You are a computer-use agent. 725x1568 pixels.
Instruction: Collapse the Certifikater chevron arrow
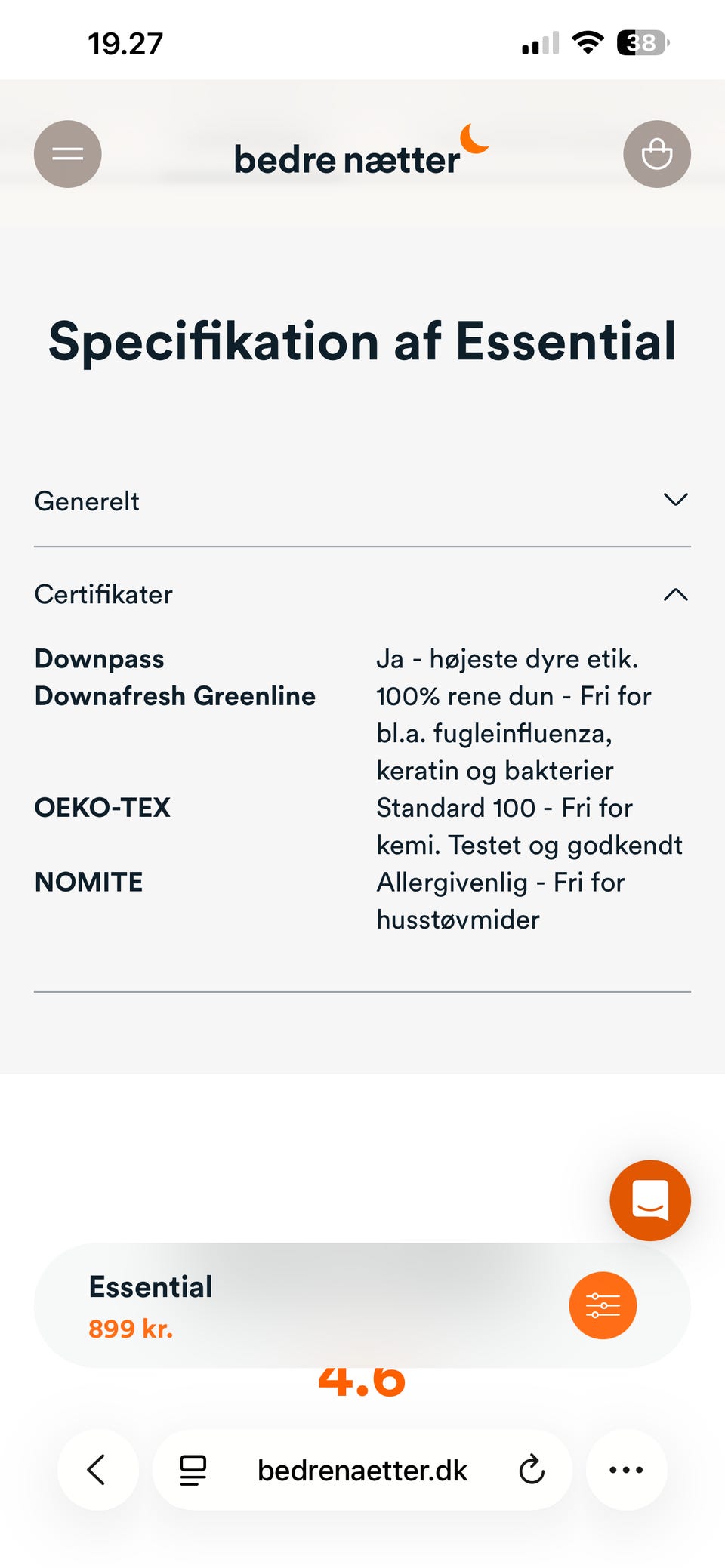tap(675, 595)
